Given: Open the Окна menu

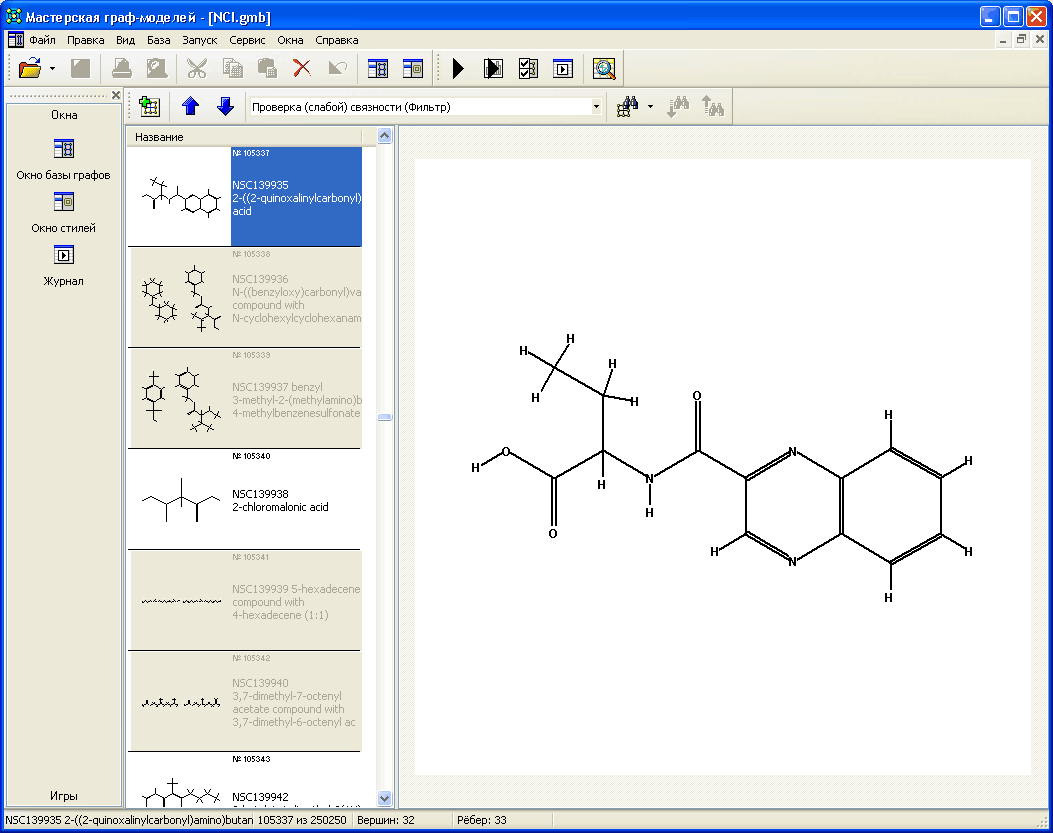Looking at the screenshot, I should tap(290, 40).
